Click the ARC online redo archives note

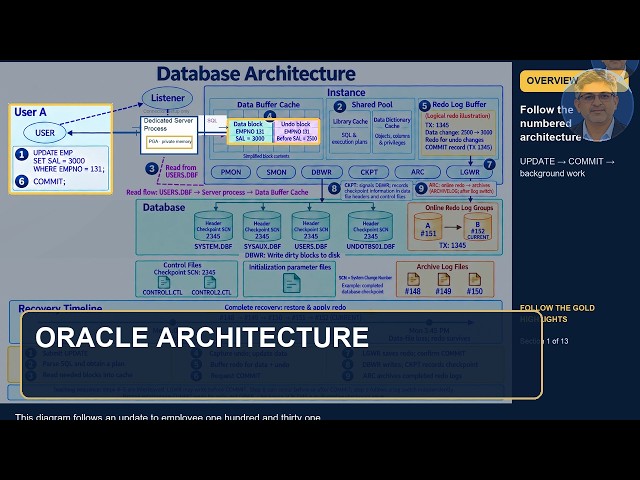(x=460, y=188)
